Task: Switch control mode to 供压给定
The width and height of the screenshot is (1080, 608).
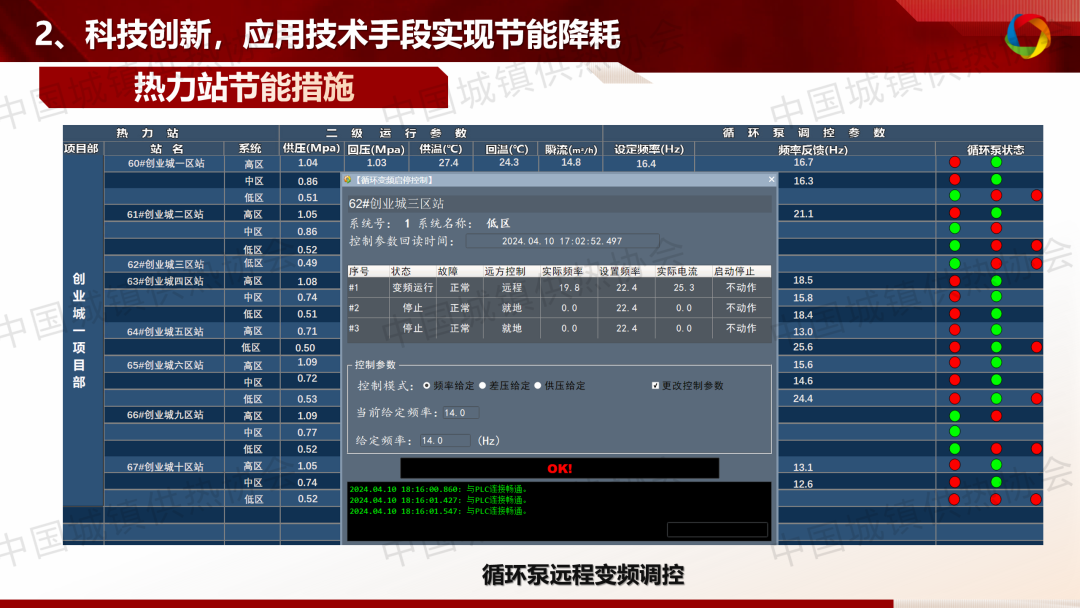Action: (537, 385)
